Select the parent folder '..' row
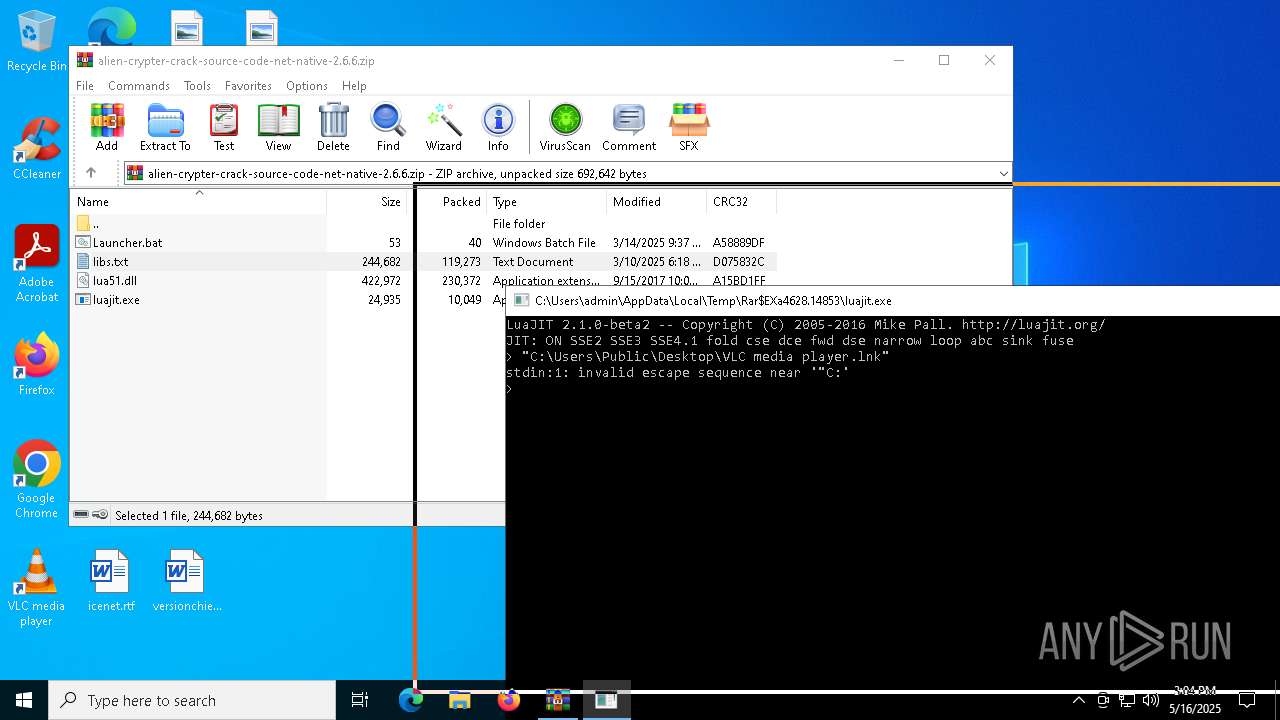Viewport: 1280px width, 720px height. coord(423,224)
